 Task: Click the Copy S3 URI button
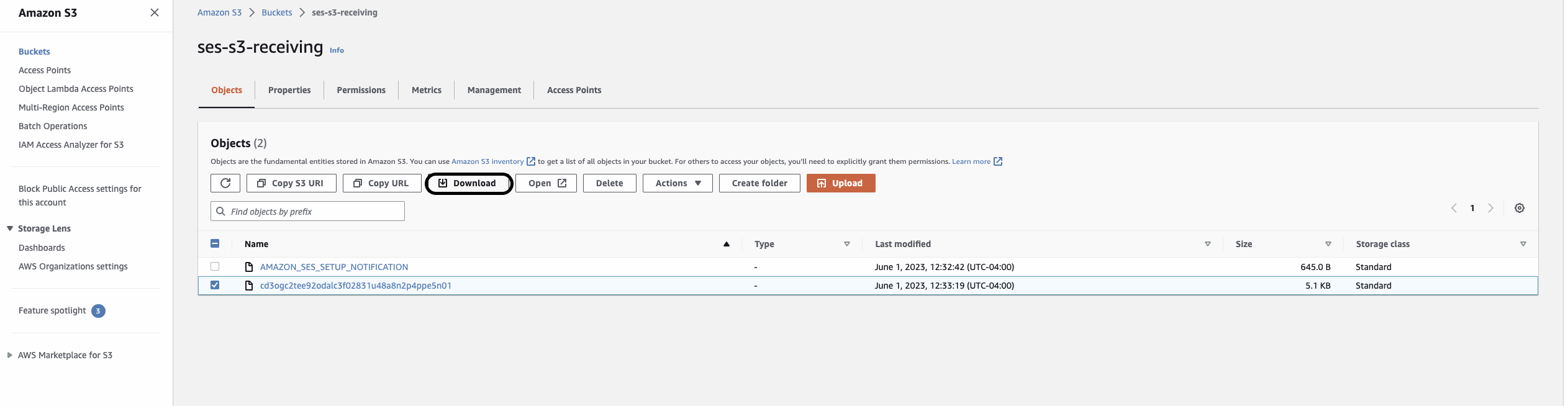coord(291,183)
